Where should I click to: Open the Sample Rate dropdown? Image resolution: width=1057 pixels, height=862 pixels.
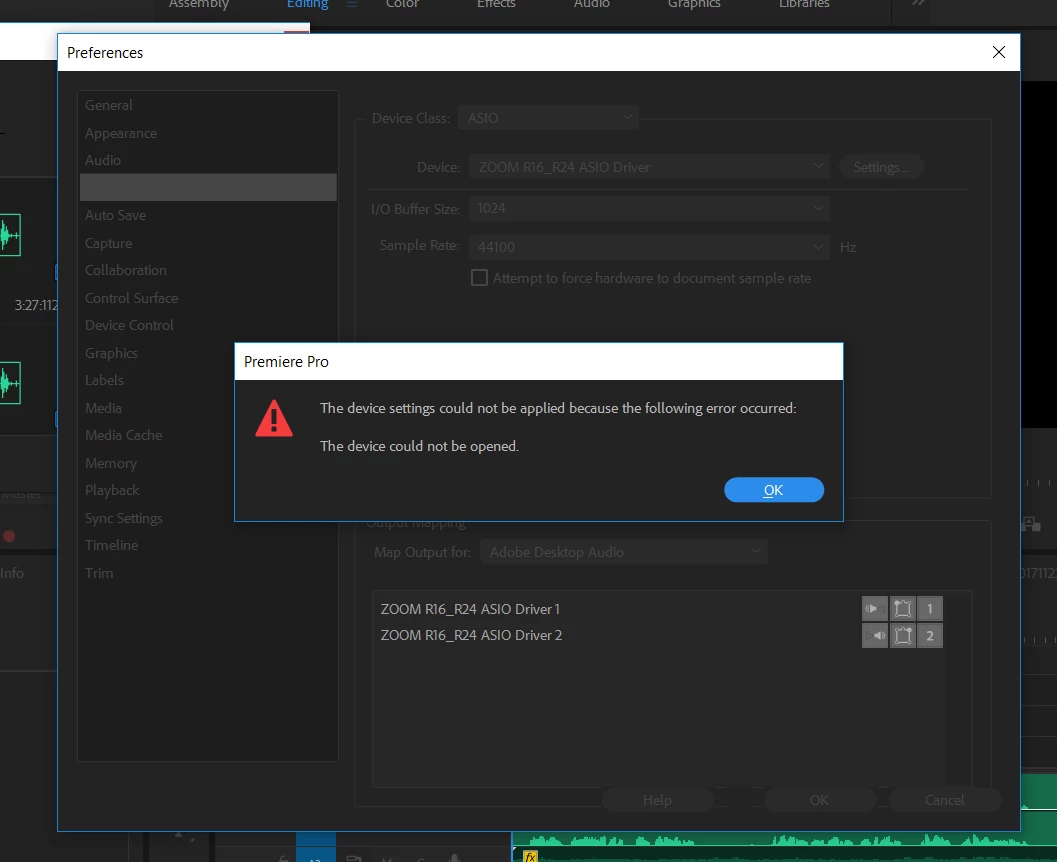click(649, 247)
